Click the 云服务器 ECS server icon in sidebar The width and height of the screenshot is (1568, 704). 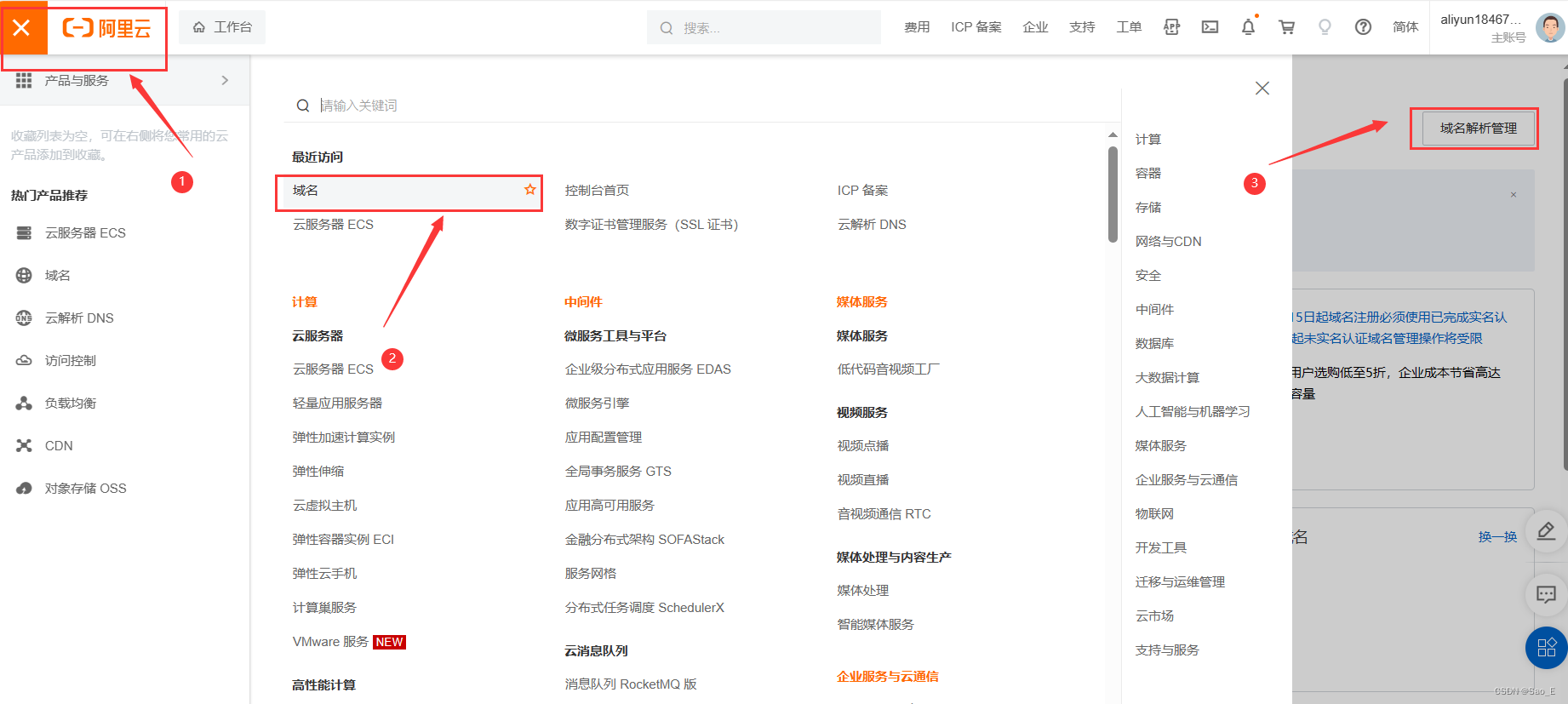pos(24,232)
